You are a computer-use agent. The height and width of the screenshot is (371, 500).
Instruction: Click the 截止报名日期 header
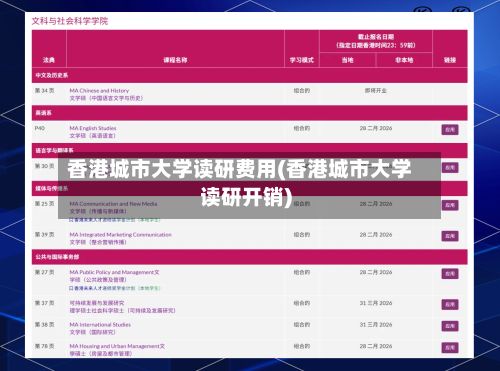tap(376, 37)
